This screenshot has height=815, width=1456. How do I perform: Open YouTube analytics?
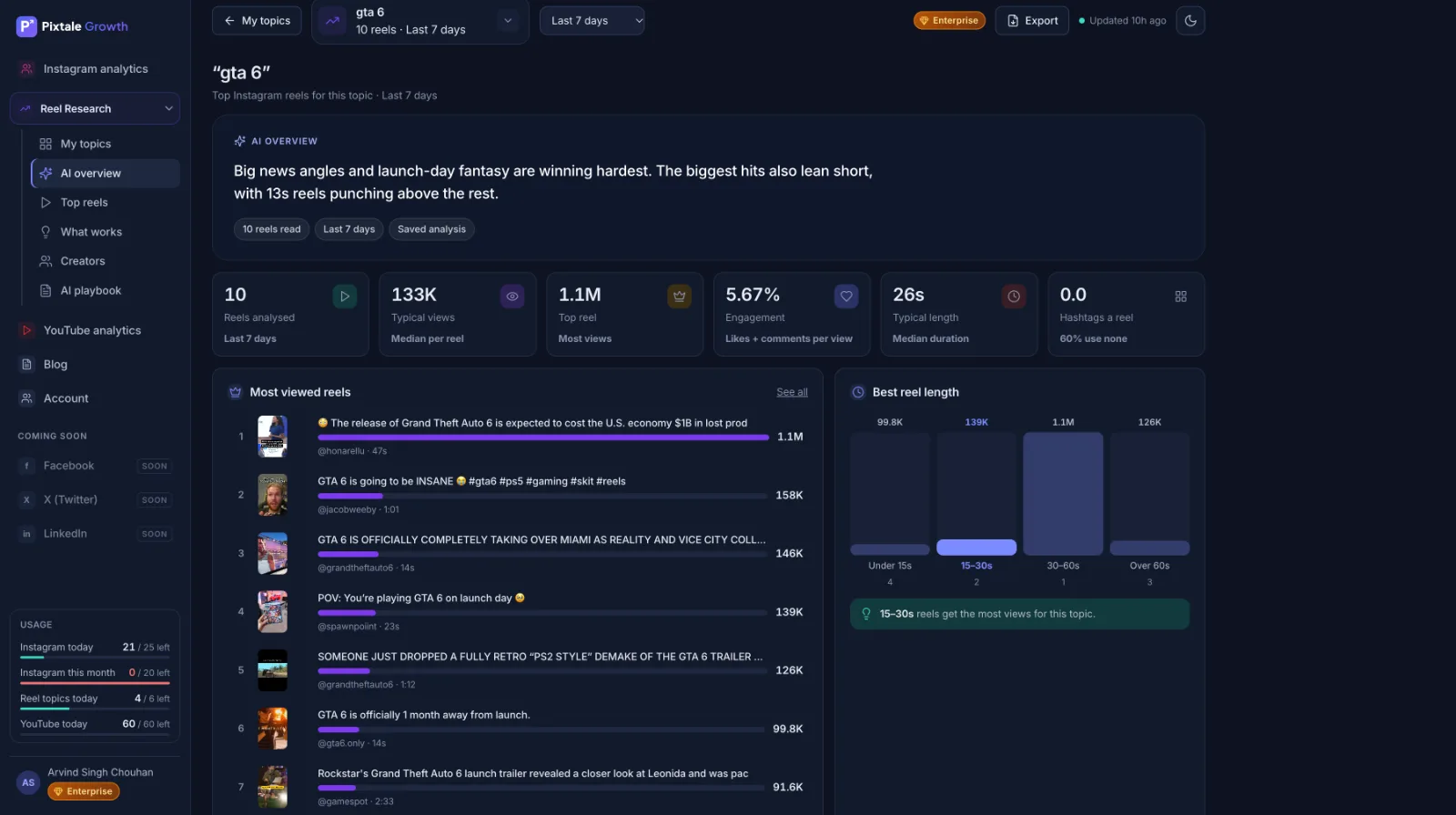[x=95, y=330]
